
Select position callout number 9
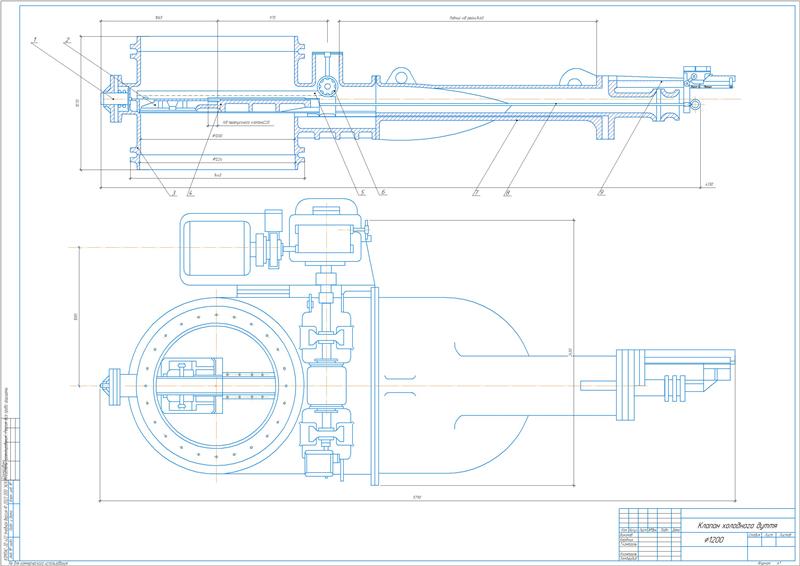coord(602,192)
